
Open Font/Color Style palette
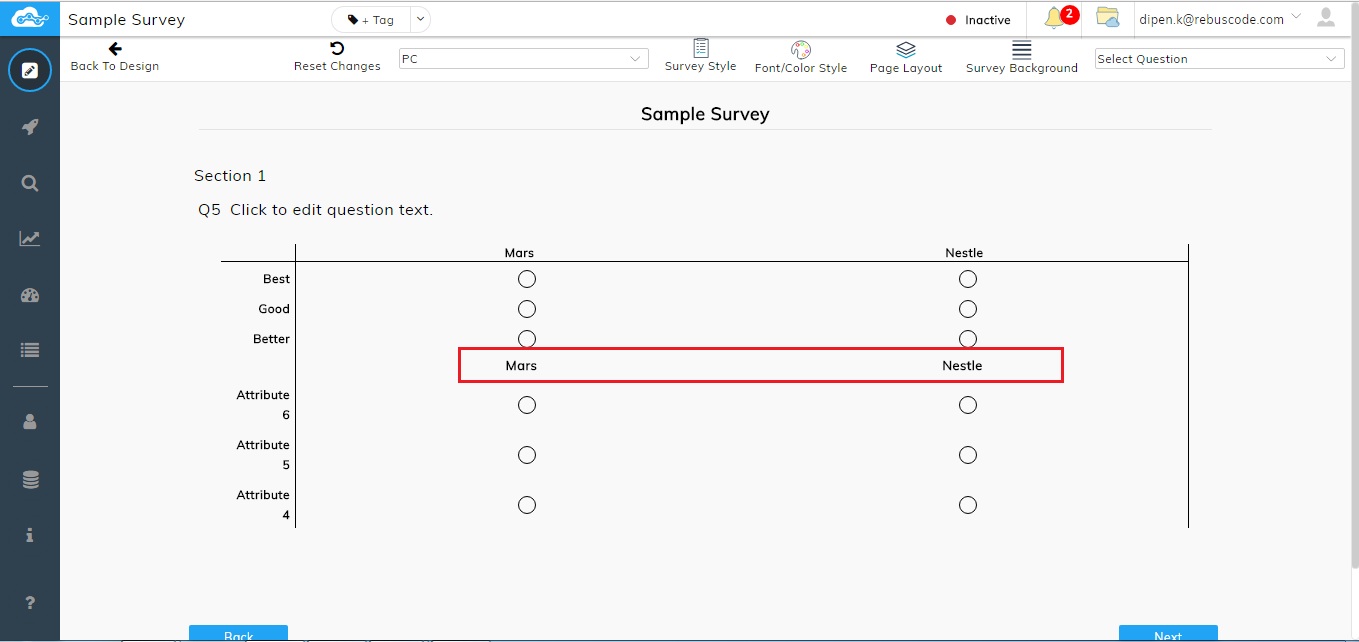(801, 58)
